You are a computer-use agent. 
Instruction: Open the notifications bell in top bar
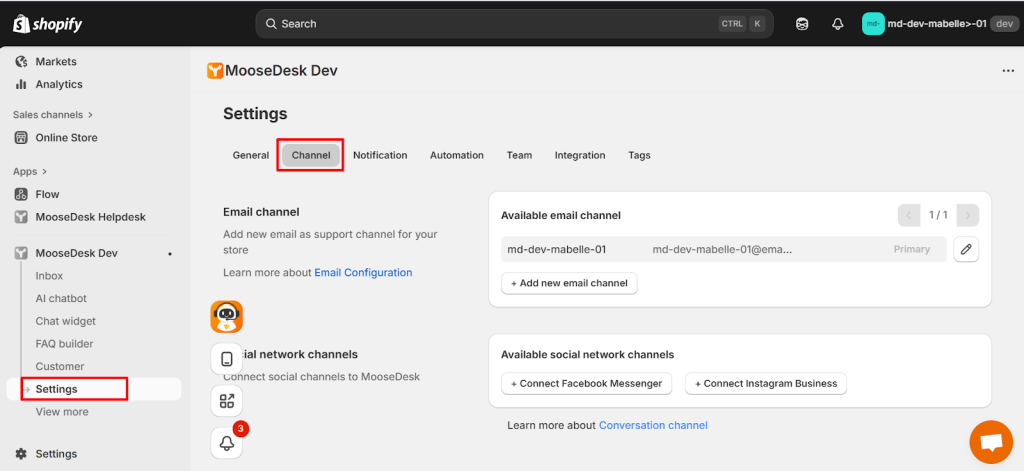(x=837, y=24)
